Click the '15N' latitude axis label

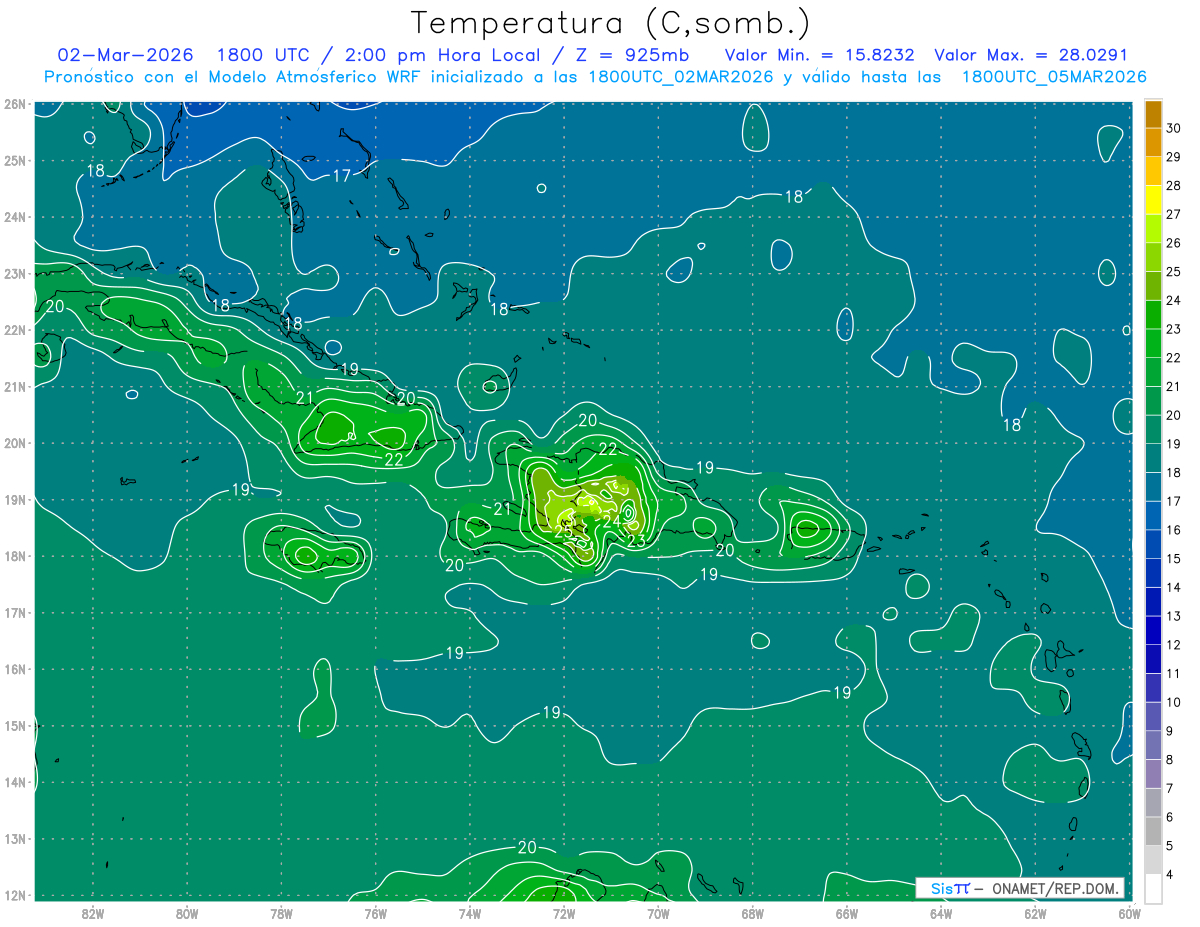click(14, 726)
